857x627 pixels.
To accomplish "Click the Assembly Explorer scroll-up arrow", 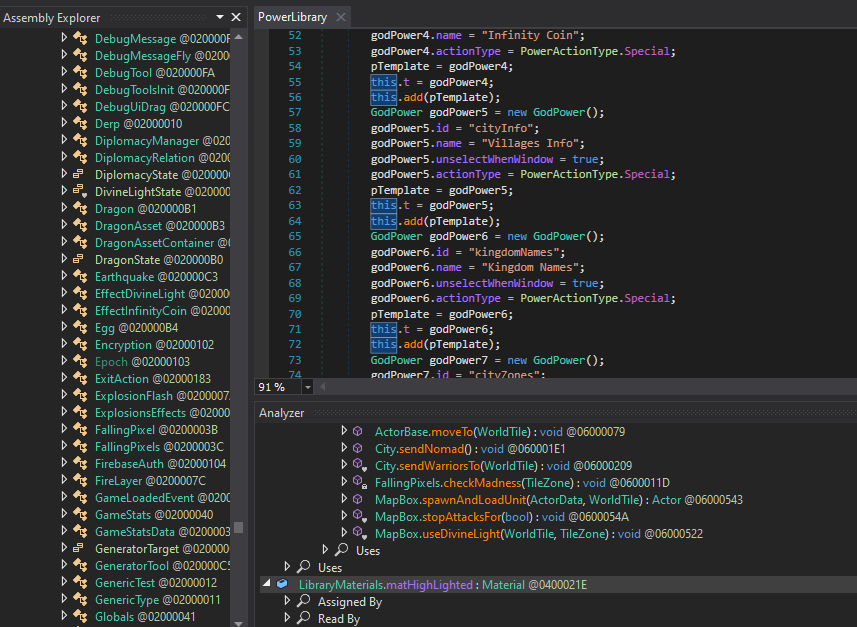I will [x=238, y=37].
